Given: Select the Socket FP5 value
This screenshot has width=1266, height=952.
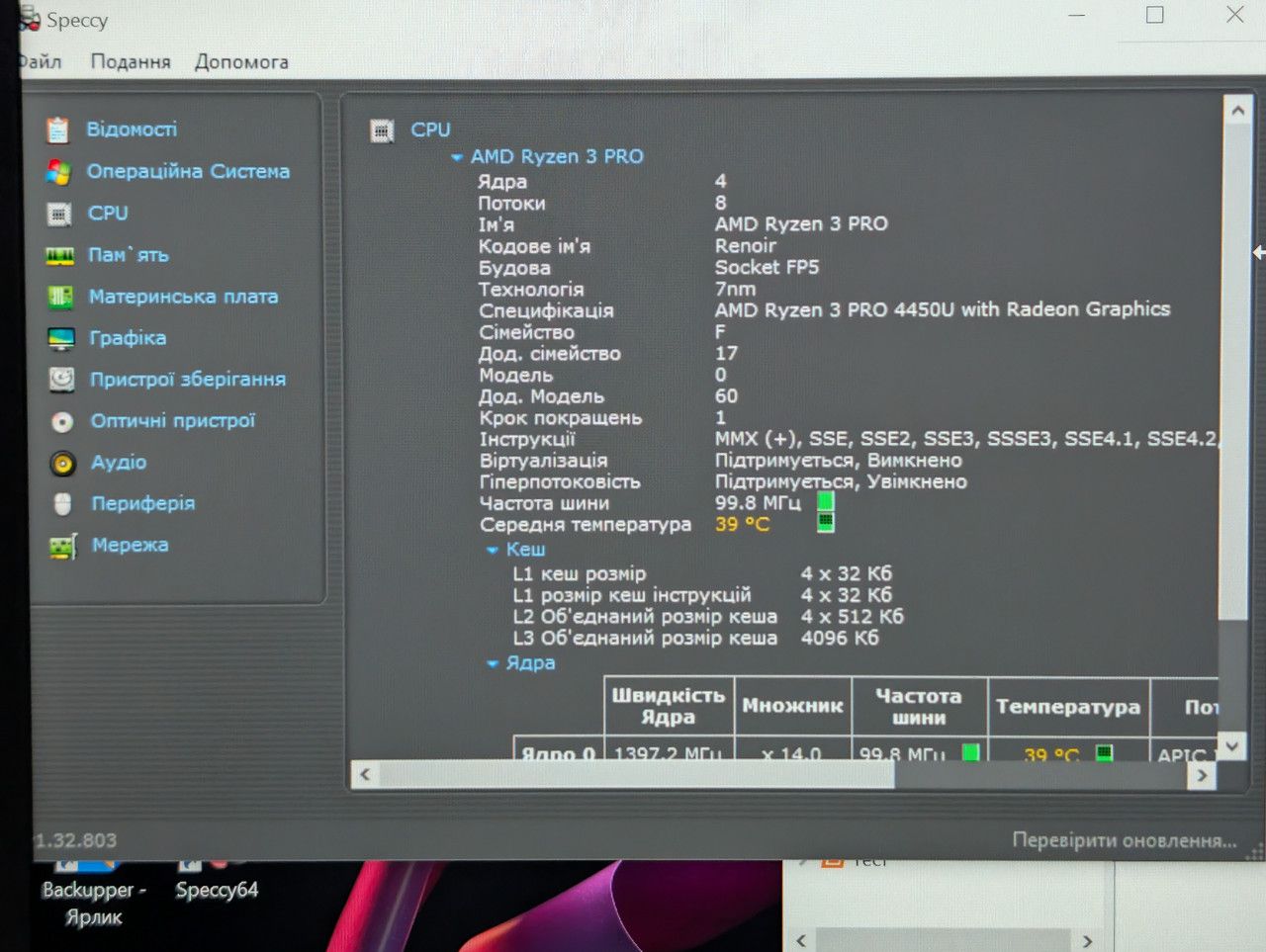Looking at the screenshot, I should (x=767, y=267).
